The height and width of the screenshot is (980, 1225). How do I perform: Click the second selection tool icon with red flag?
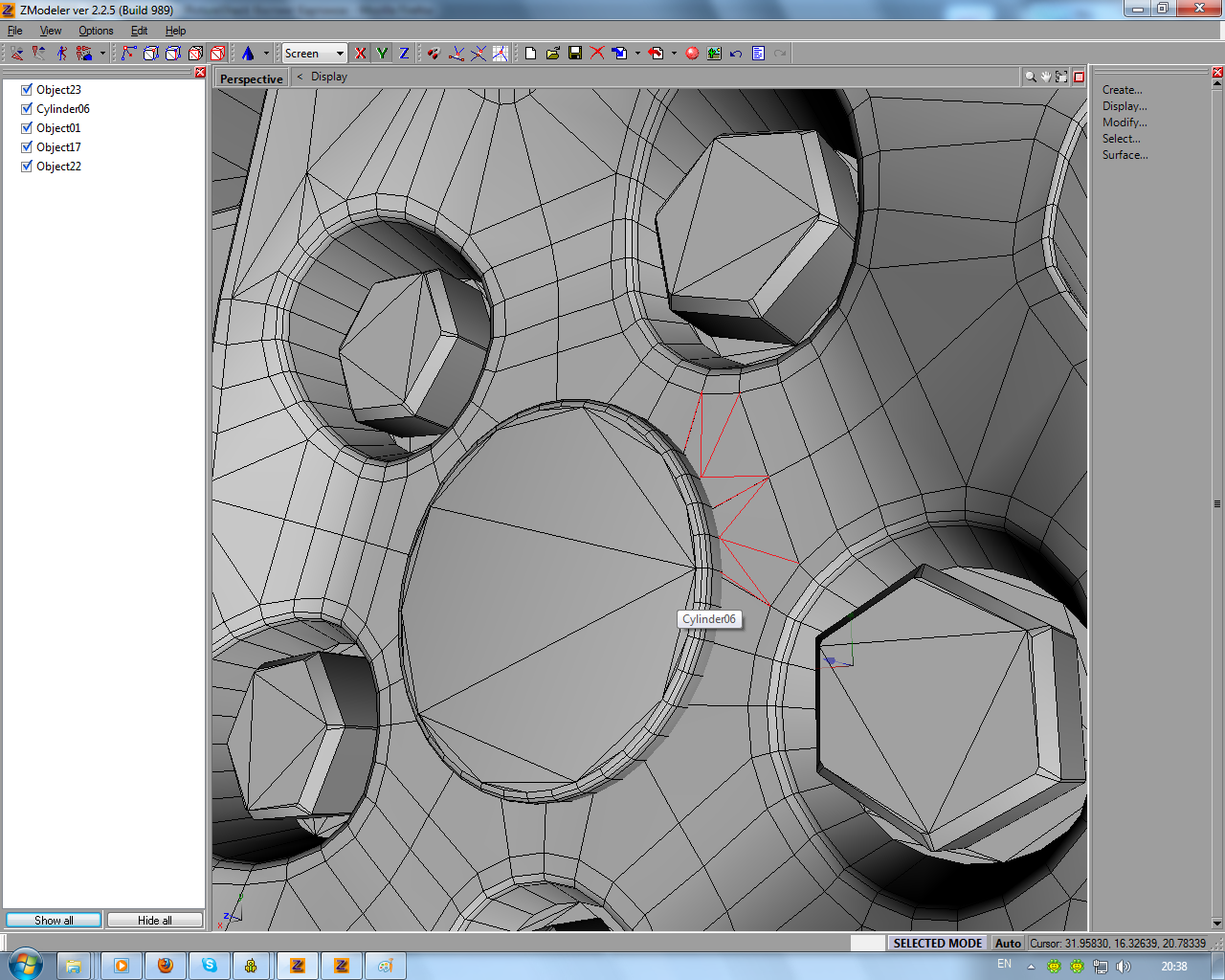[x=39, y=54]
